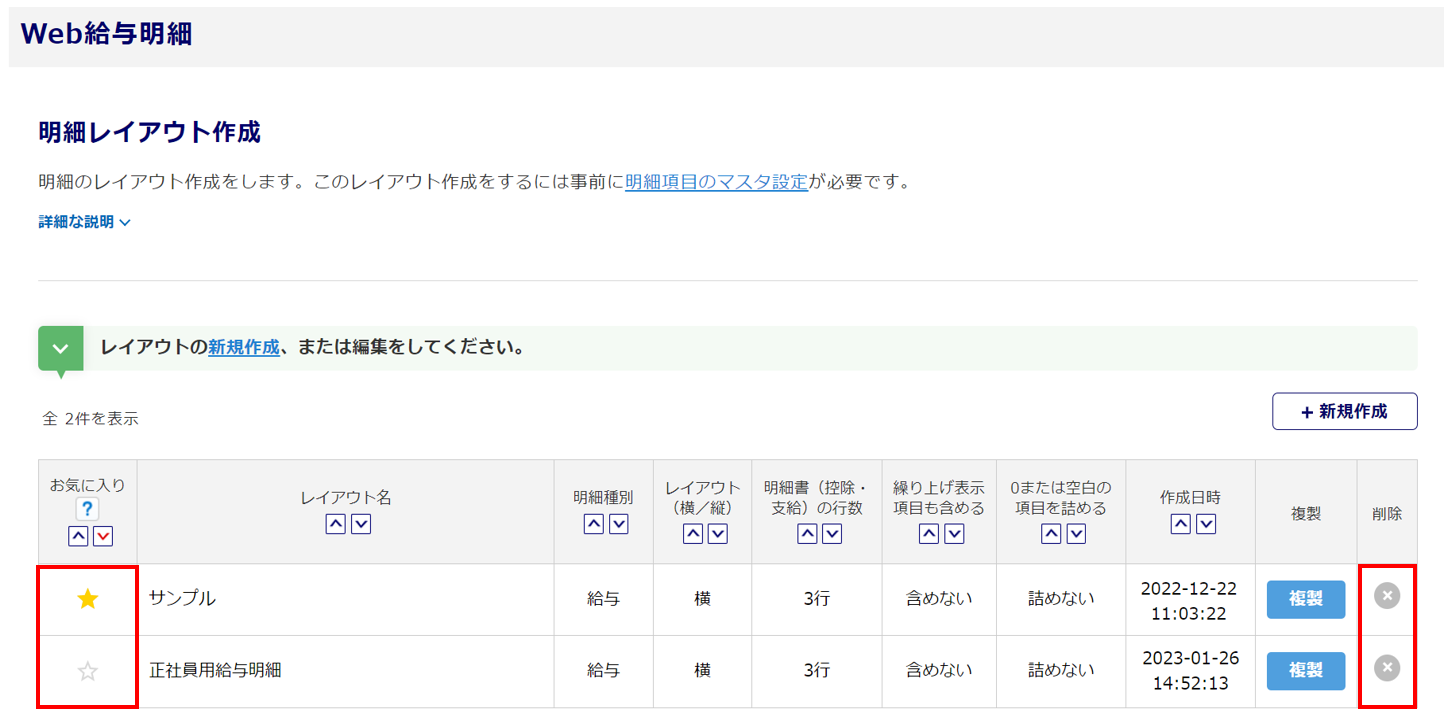Open the 明細項目のマスタ設定 link
The width and height of the screenshot is (1448, 726).
click(716, 183)
